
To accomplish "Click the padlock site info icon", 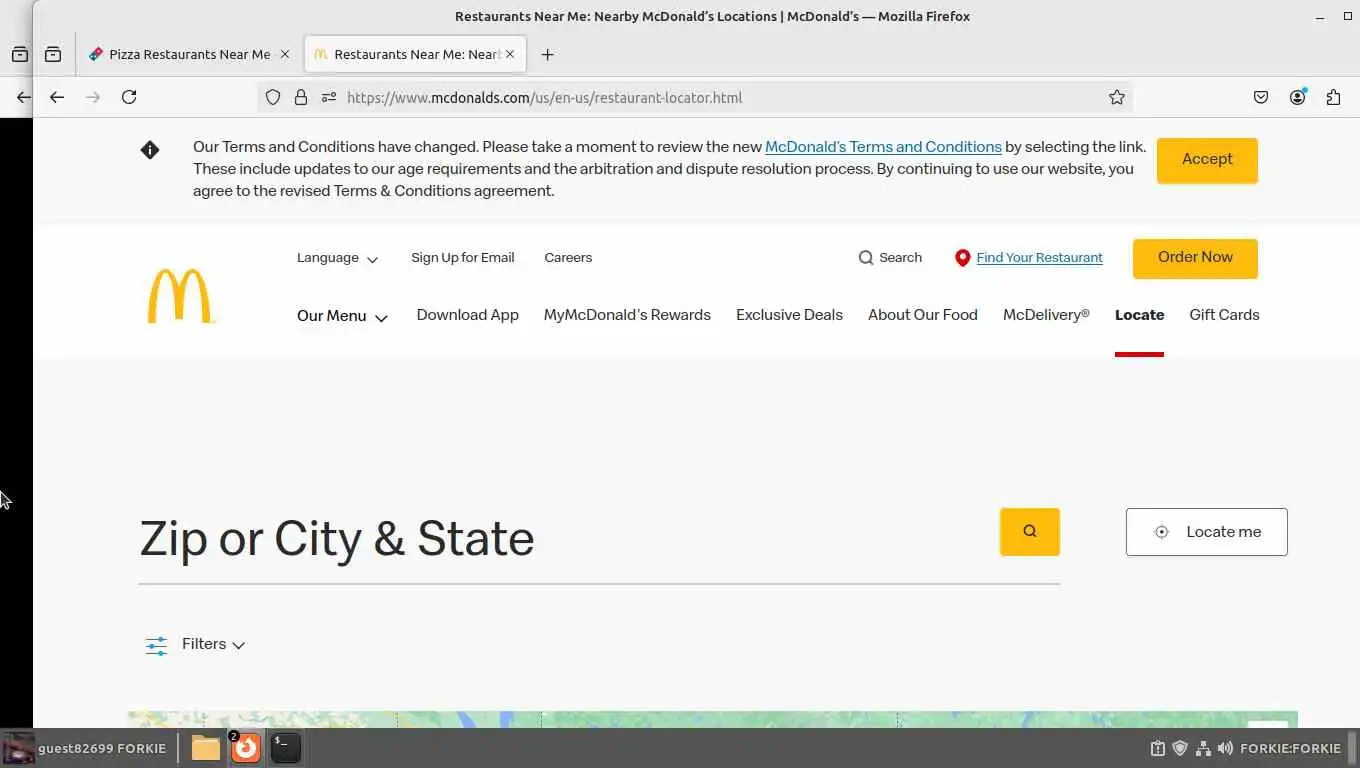I will 301,97.
